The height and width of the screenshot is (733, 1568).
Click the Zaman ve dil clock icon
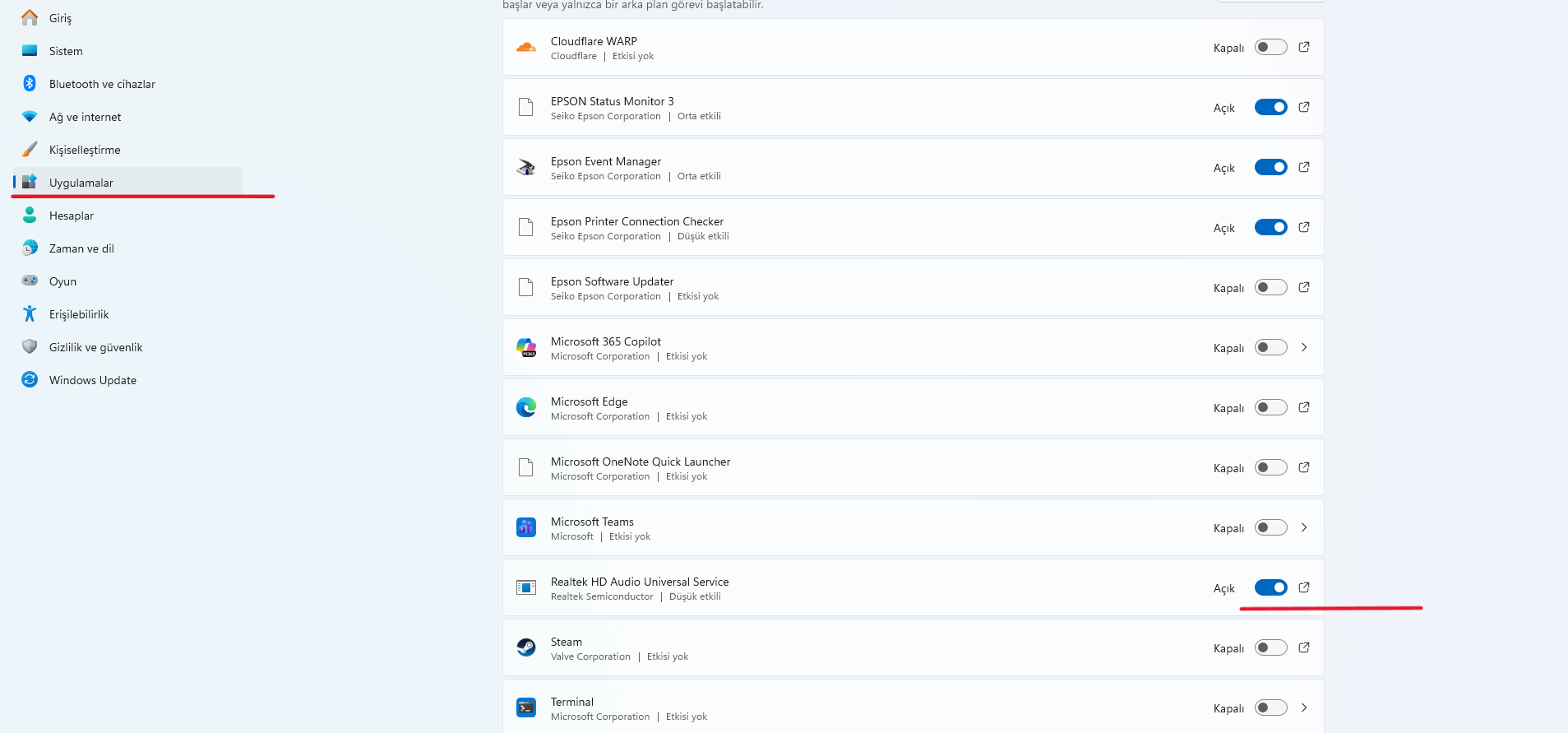[x=30, y=248]
